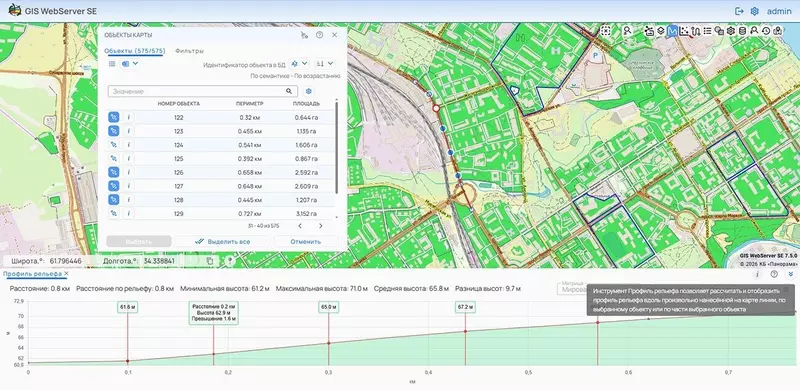Viewport: 800px width, 390px height.
Task: Toggle the highlighted relief profile tool
Action: [x=672, y=31]
